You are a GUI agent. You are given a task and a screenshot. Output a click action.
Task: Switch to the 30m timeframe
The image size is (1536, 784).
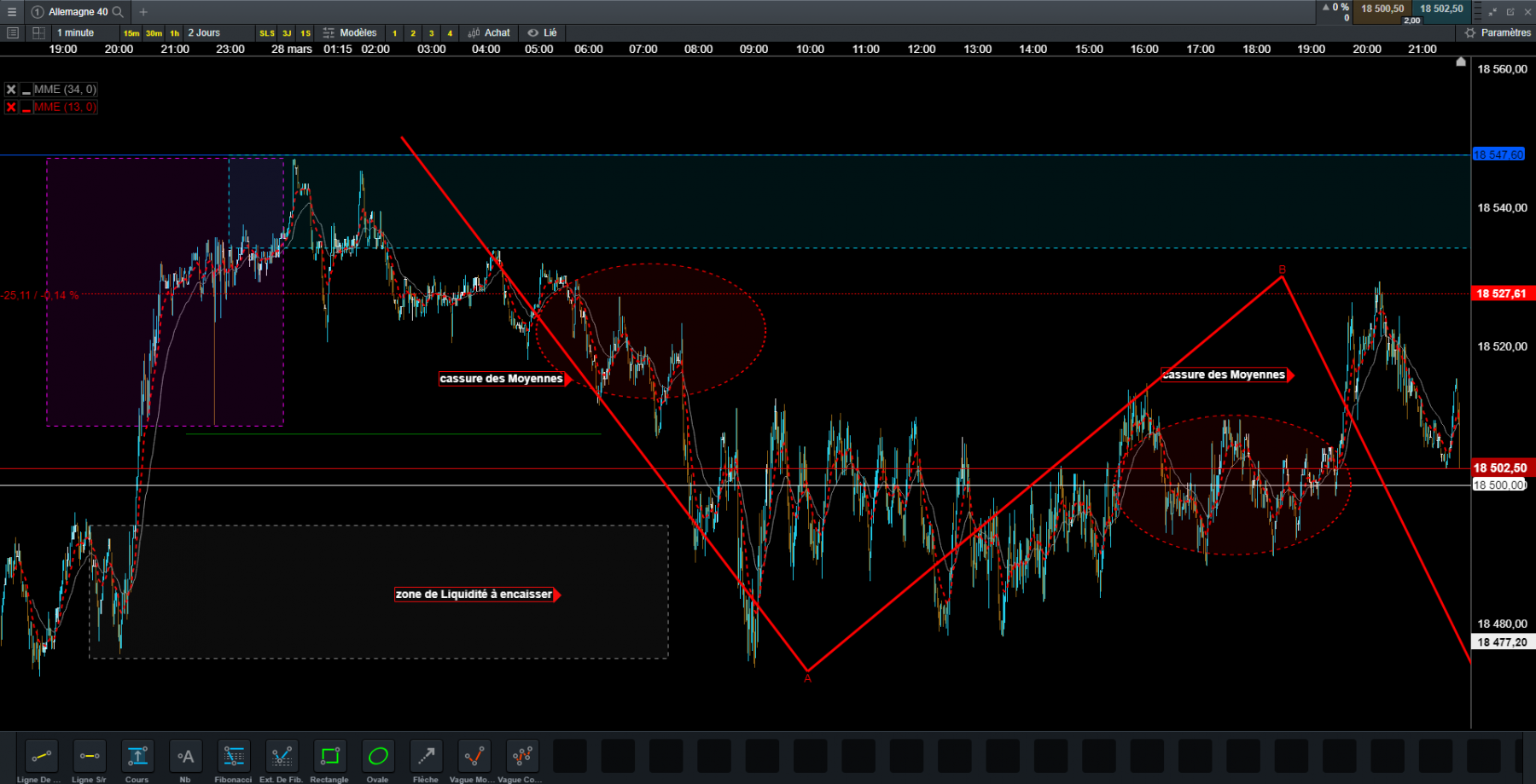pyautogui.click(x=154, y=33)
